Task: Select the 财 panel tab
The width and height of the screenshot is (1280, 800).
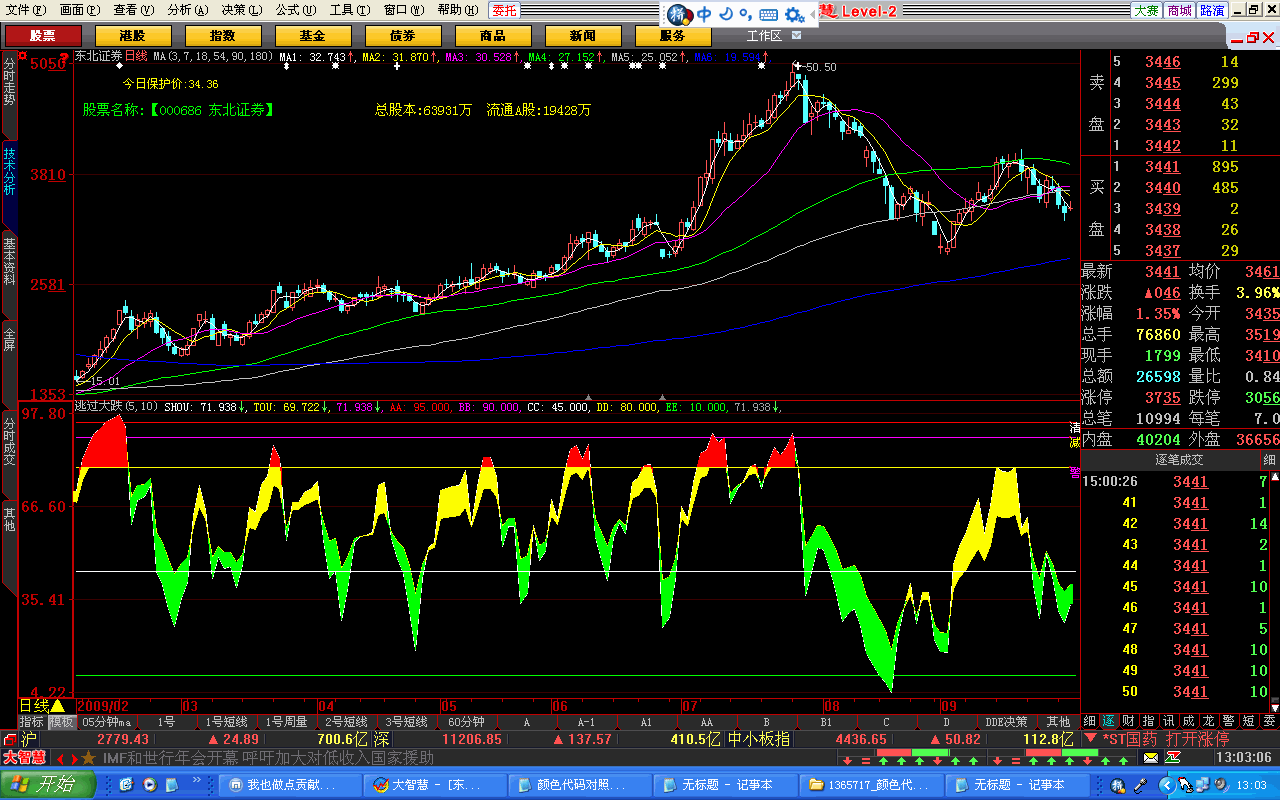Action: tap(1128, 721)
